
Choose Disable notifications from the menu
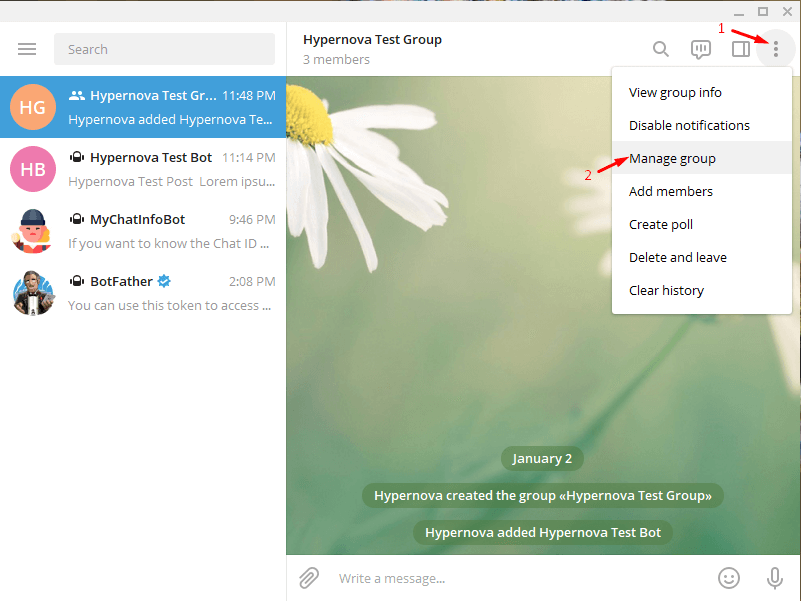(689, 126)
